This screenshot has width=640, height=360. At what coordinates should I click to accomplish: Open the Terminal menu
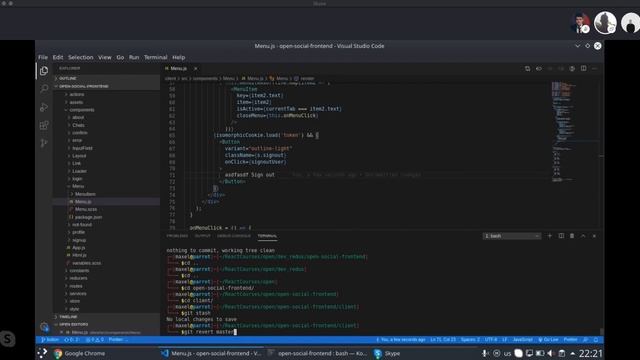[156, 57]
